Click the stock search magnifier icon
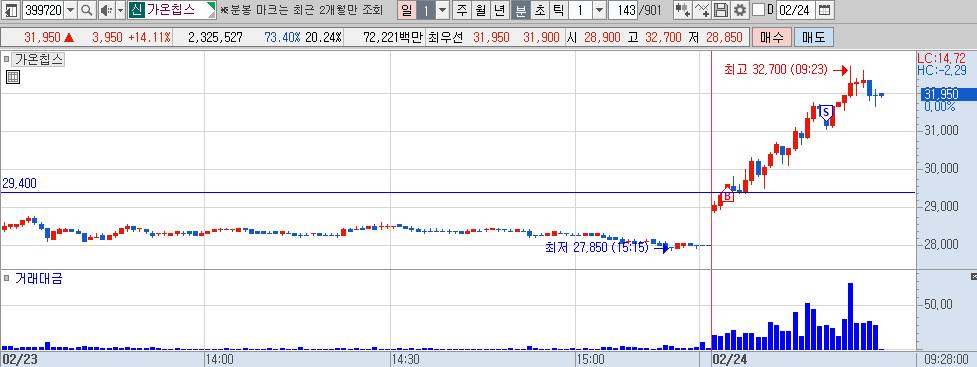 (87, 10)
